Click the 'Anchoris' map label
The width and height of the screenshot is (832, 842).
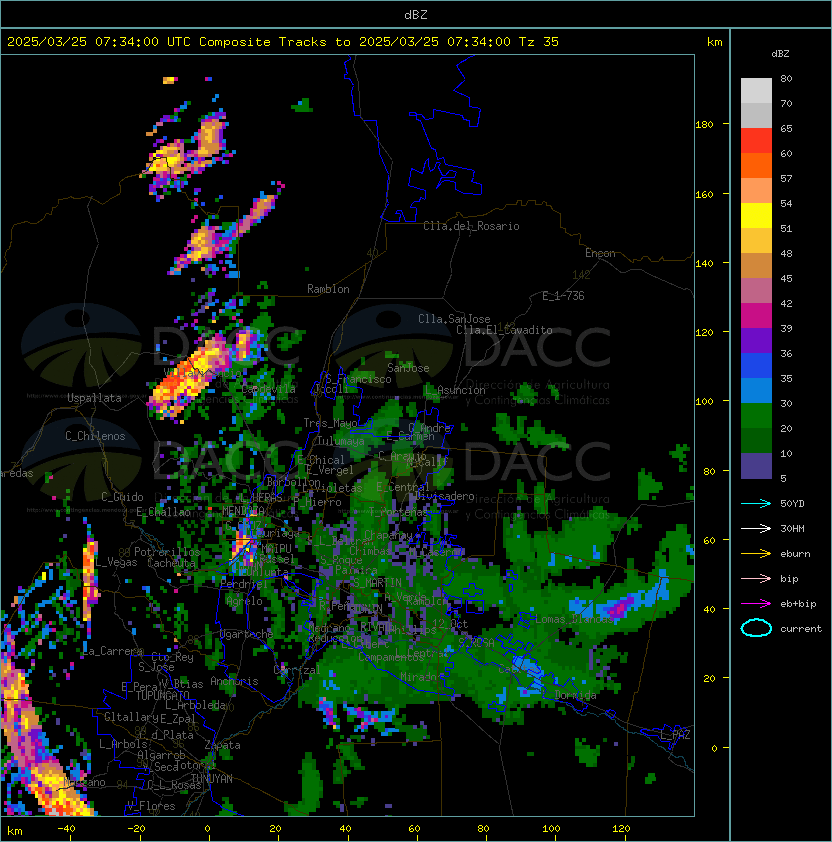(234, 681)
